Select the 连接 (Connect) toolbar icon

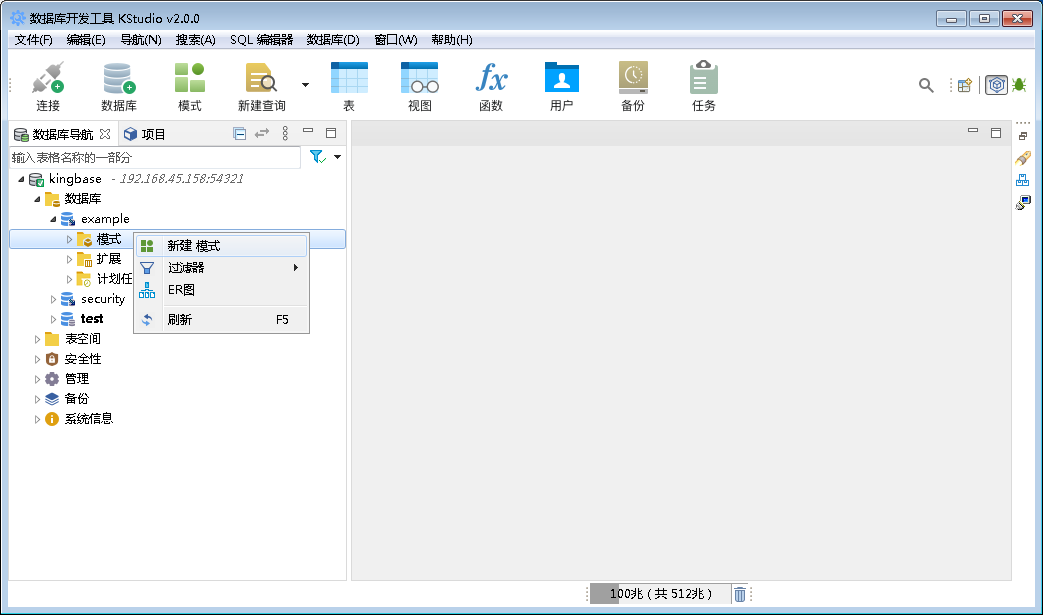[47, 85]
